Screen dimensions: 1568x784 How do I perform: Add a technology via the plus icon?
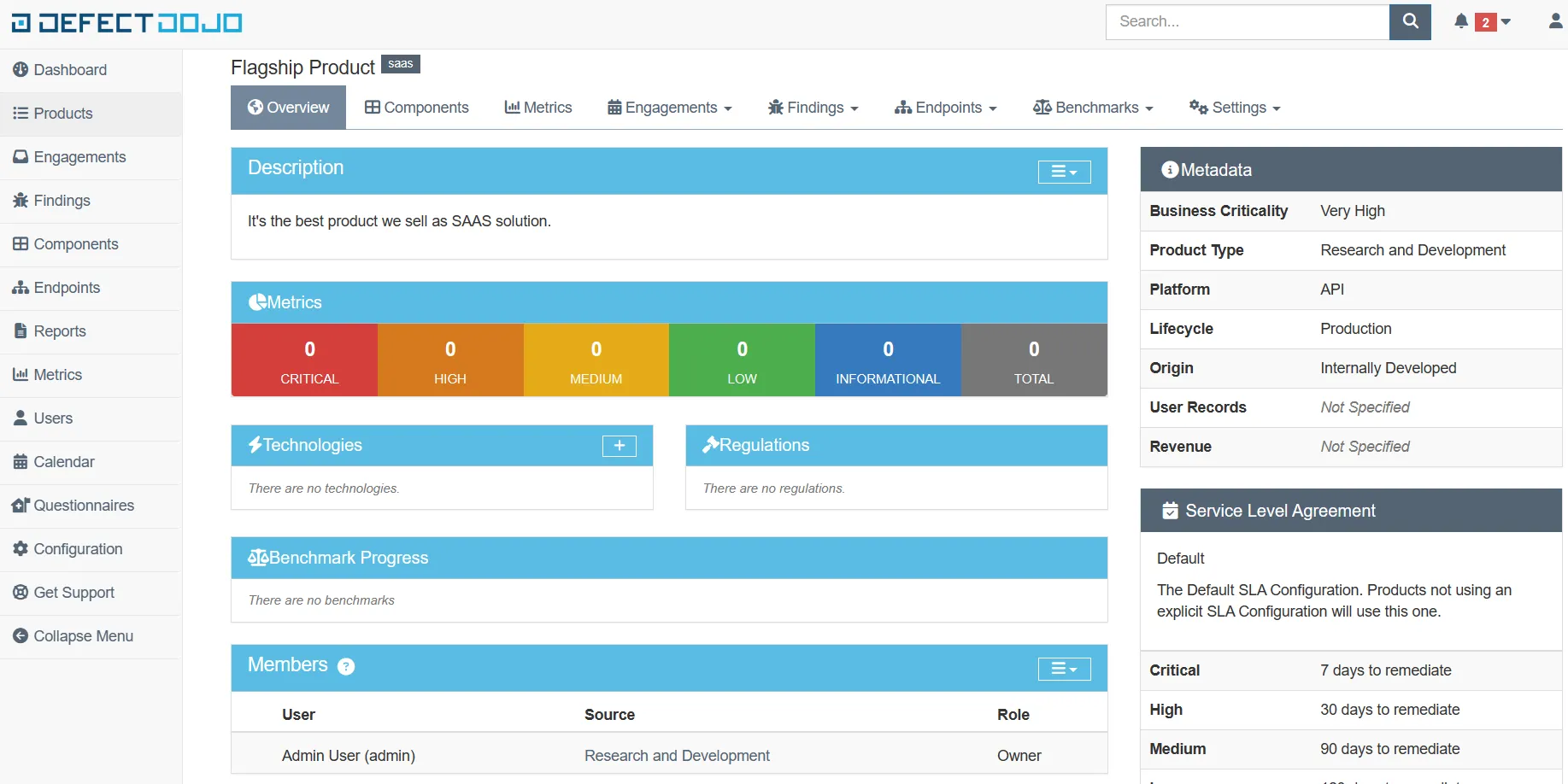[619, 446]
